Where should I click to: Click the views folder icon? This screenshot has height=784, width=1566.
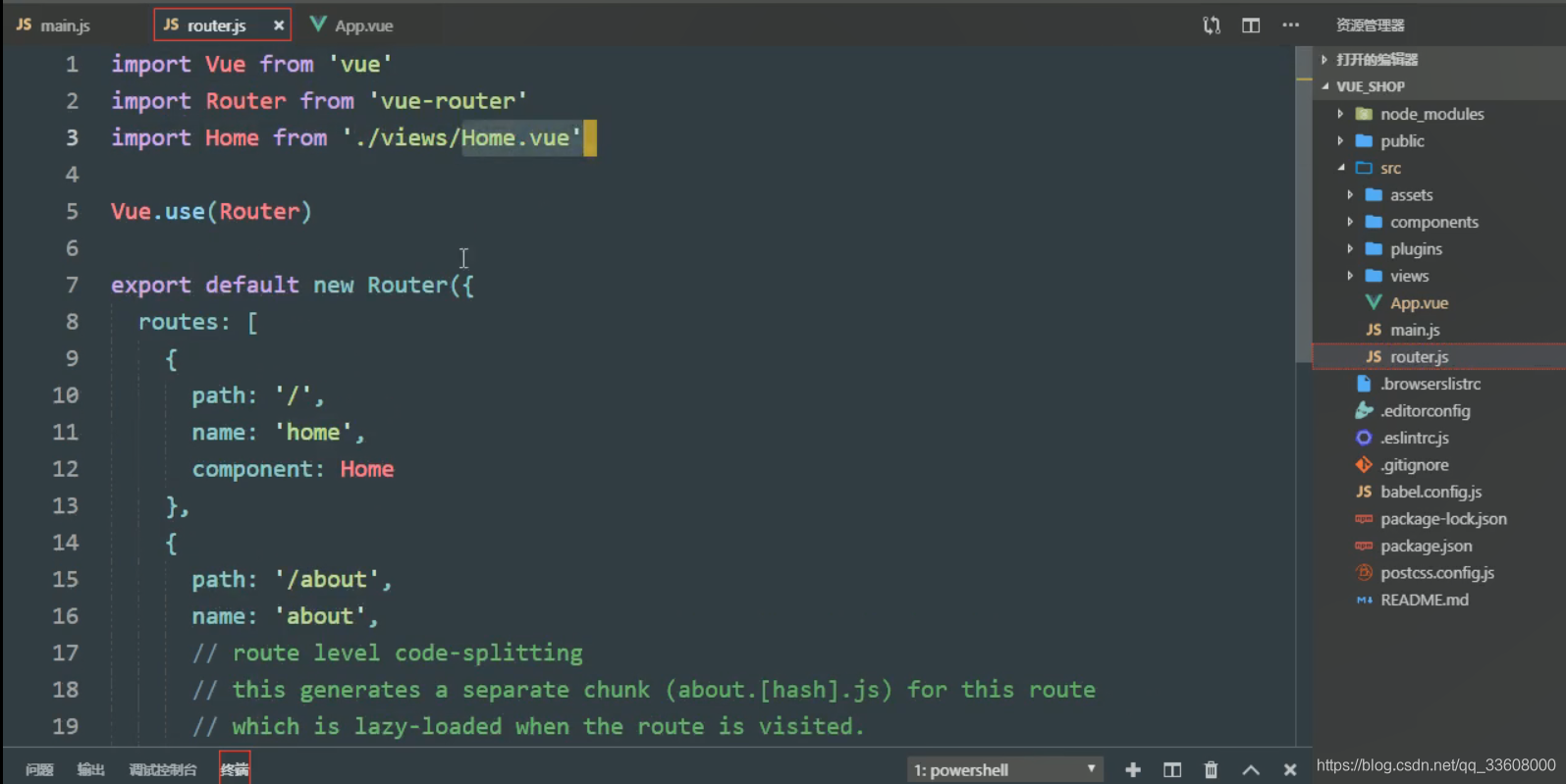1374,276
